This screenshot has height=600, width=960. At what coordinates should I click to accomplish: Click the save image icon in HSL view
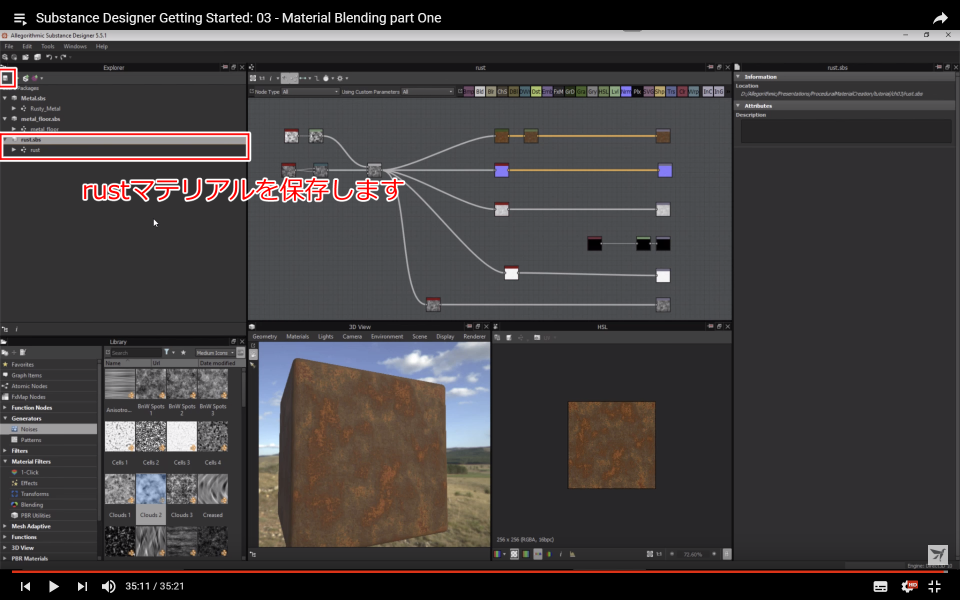tap(508, 338)
